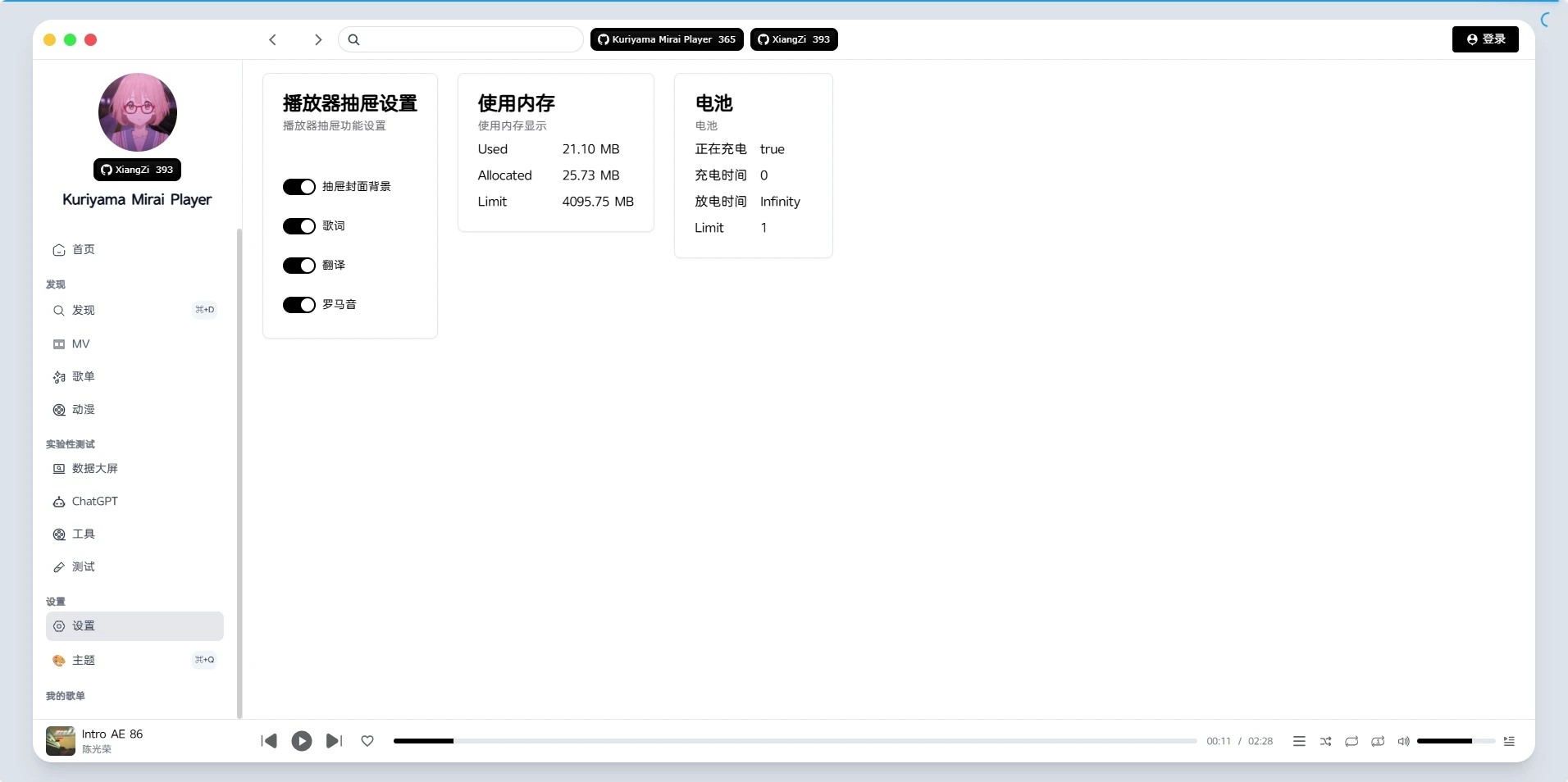This screenshot has height=782, width=1568.
Task: Click the 02:28 total duration text
Action: [1260, 741]
